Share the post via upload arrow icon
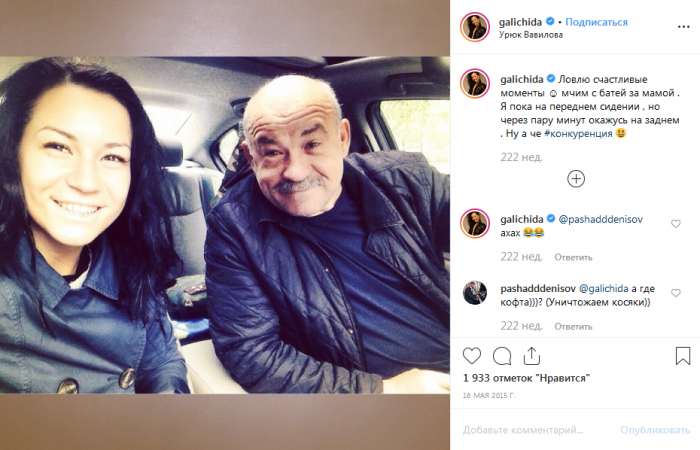This screenshot has height=450, width=700. pos(532,356)
